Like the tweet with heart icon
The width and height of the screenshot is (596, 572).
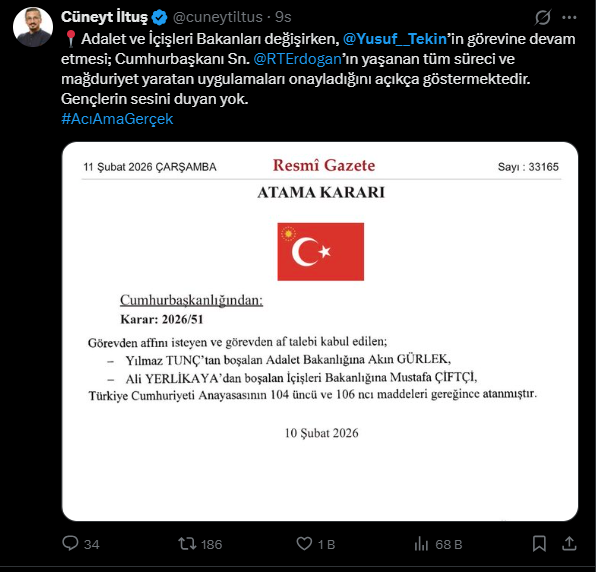coord(304,543)
